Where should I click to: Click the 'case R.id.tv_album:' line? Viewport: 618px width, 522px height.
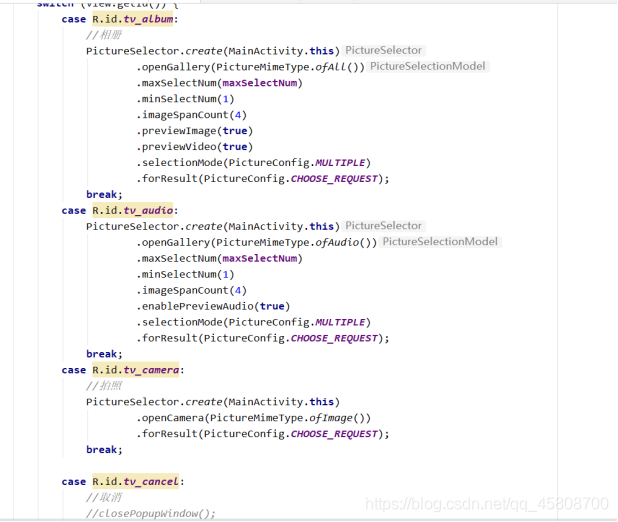tap(120, 19)
